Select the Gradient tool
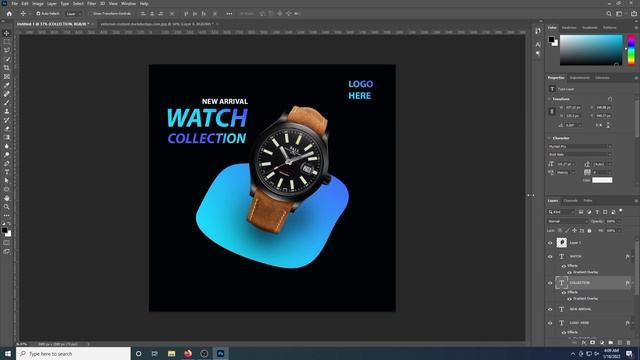This screenshot has width=640, height=360. pos(7,137)
